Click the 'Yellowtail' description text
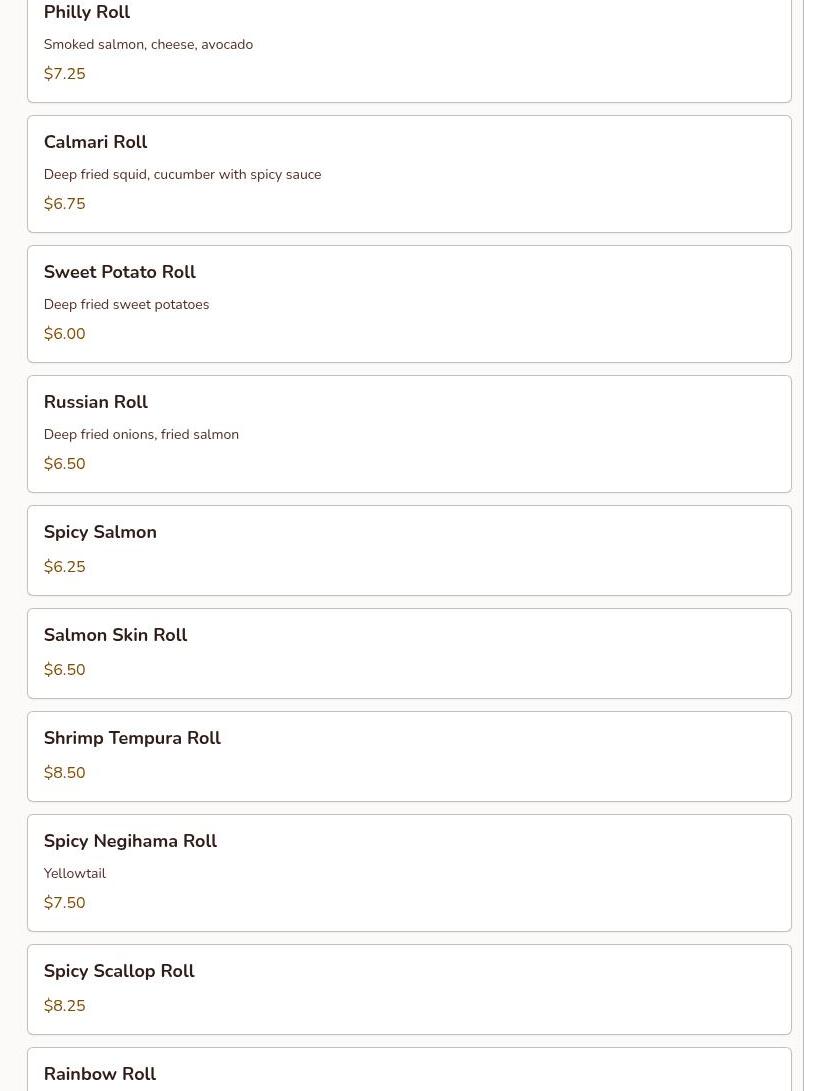Viewport: 824px width, 1091px height. (x=74, y=874)
